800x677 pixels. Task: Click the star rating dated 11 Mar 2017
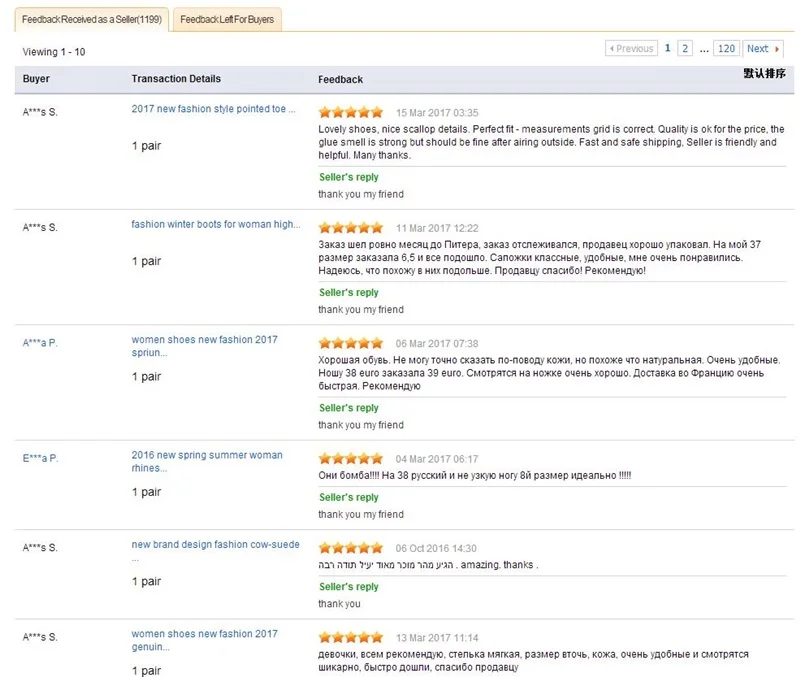coord(350,227)
